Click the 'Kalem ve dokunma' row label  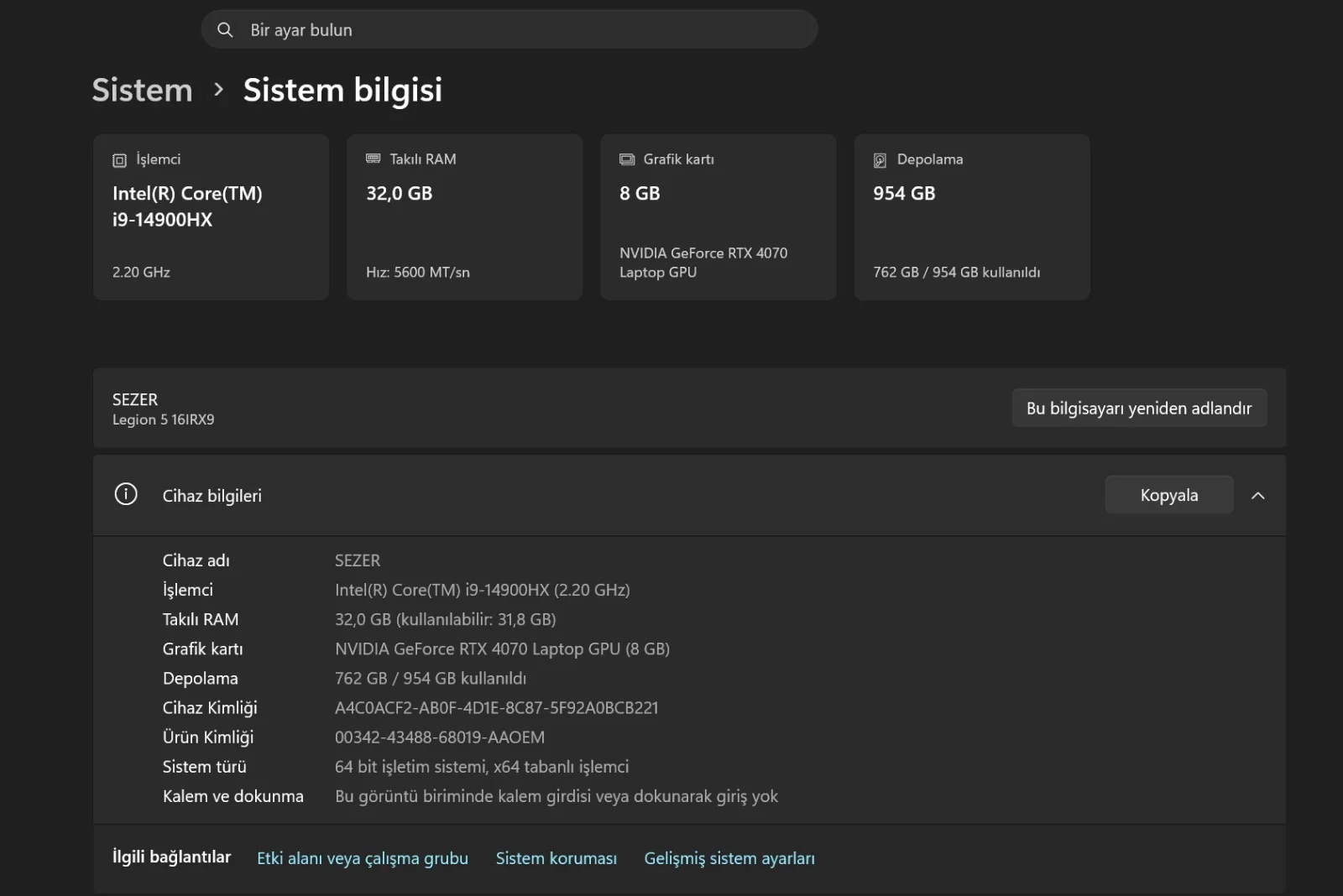click(x=233, y=796)
